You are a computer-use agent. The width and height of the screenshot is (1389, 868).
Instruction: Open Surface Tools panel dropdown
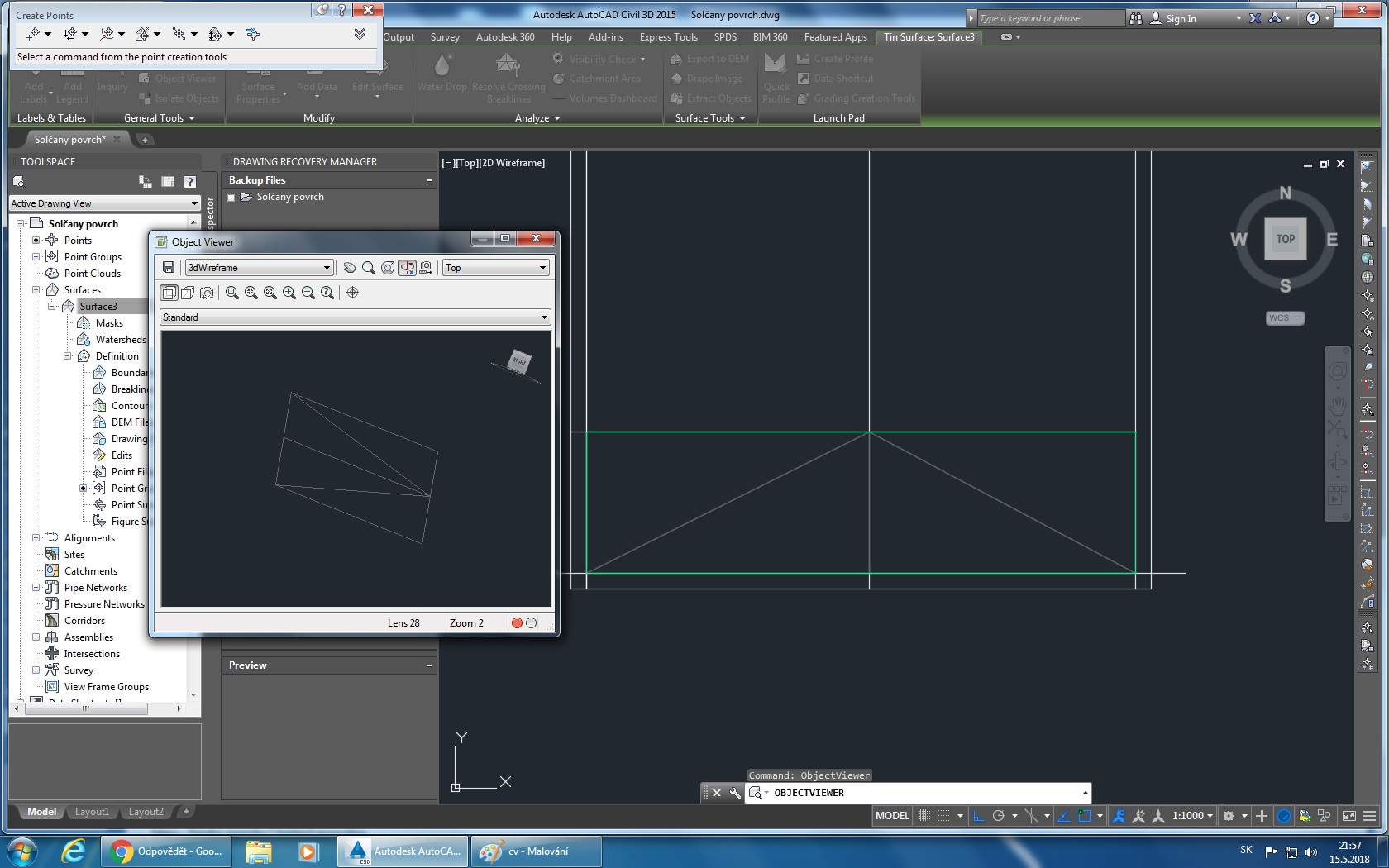(710, 118)
